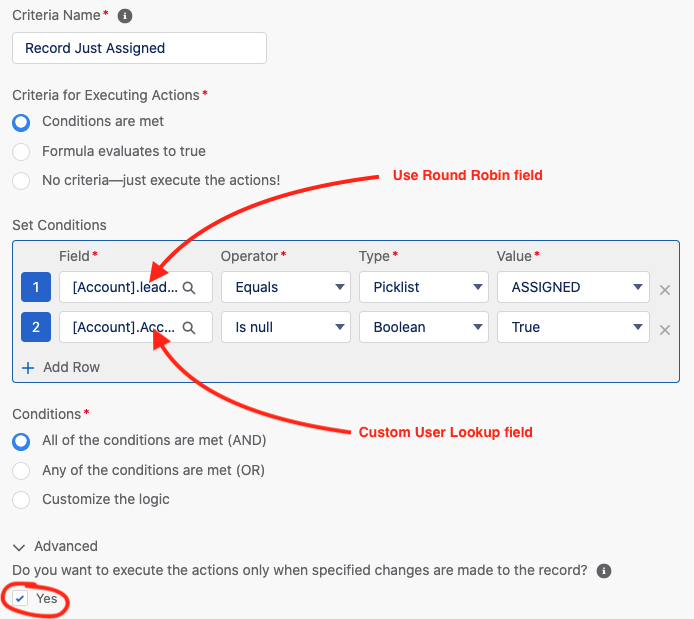This screenshot has width=694, height=619.
Task: Open field lookup search in row 2
Action: click(x=189, y=328)
